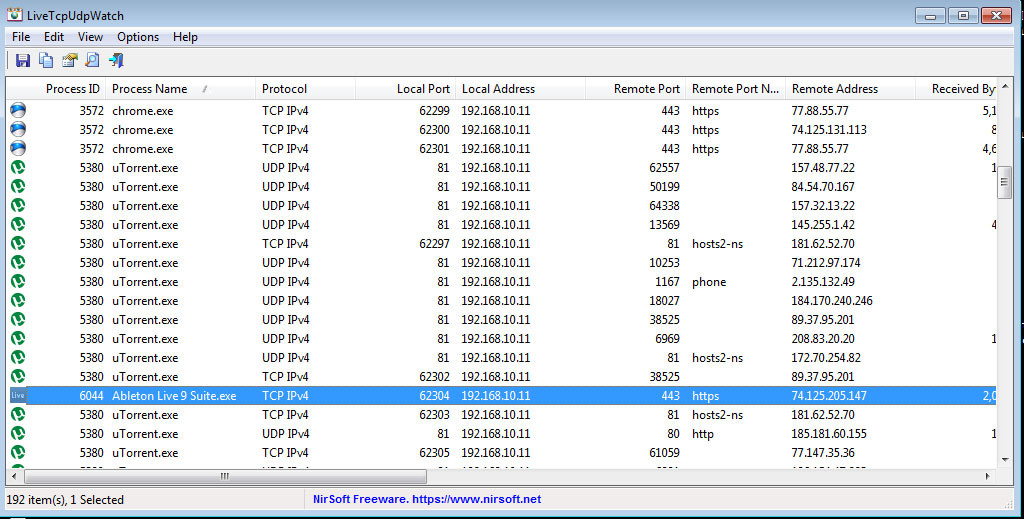Click the horizontal scrollbar thumb

pos(225,477)
